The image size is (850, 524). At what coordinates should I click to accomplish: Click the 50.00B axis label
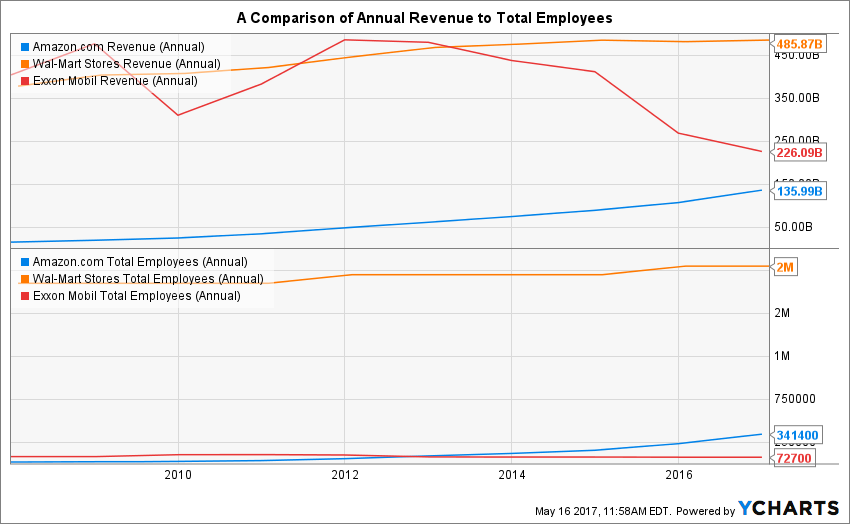794,227
